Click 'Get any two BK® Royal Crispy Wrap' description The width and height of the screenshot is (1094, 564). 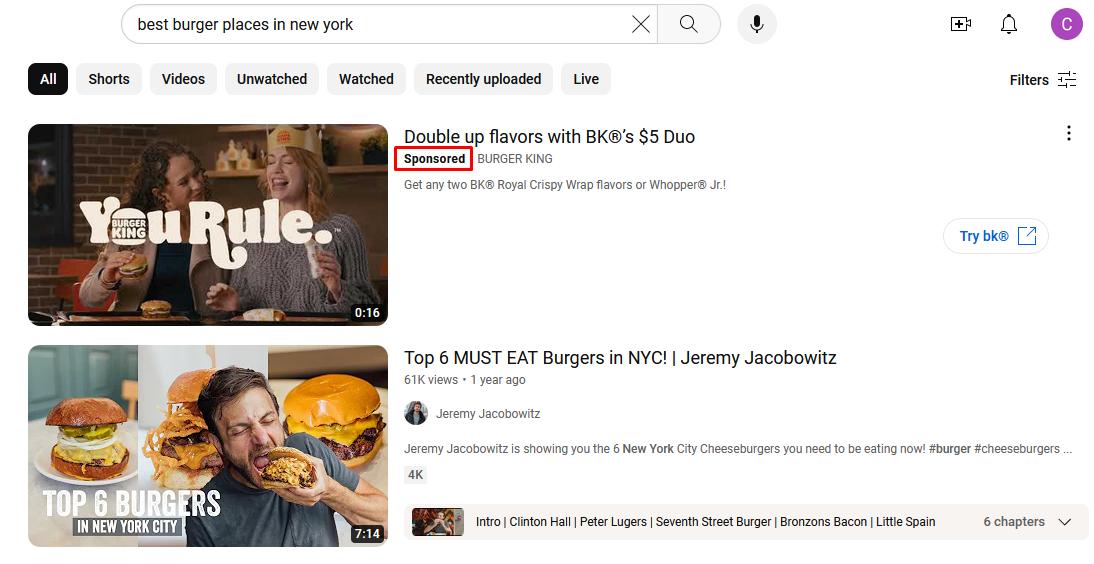564,185
